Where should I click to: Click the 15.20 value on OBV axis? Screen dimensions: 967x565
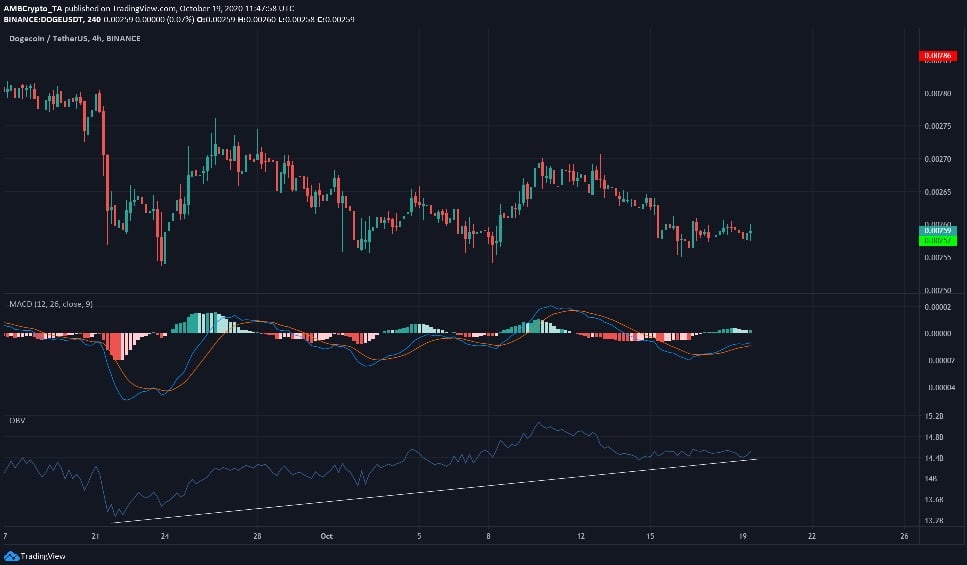[x=934, y=415]
